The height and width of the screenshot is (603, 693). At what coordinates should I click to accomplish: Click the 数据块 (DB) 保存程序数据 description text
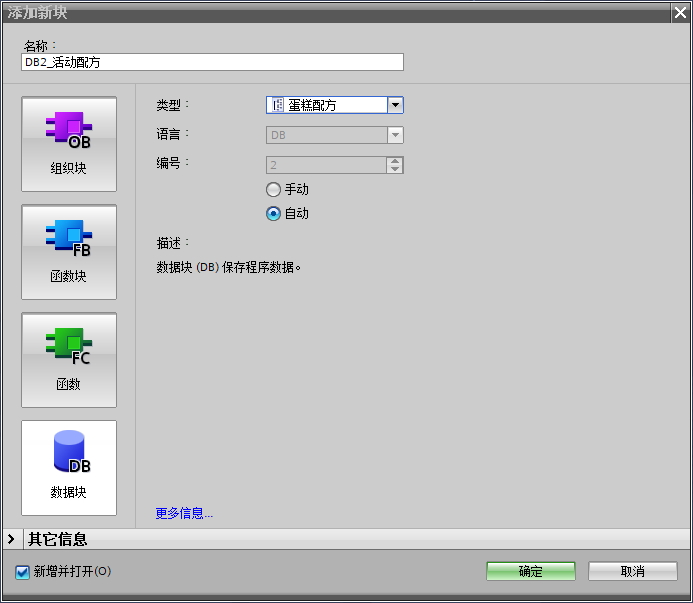click(x=228, y=267)
